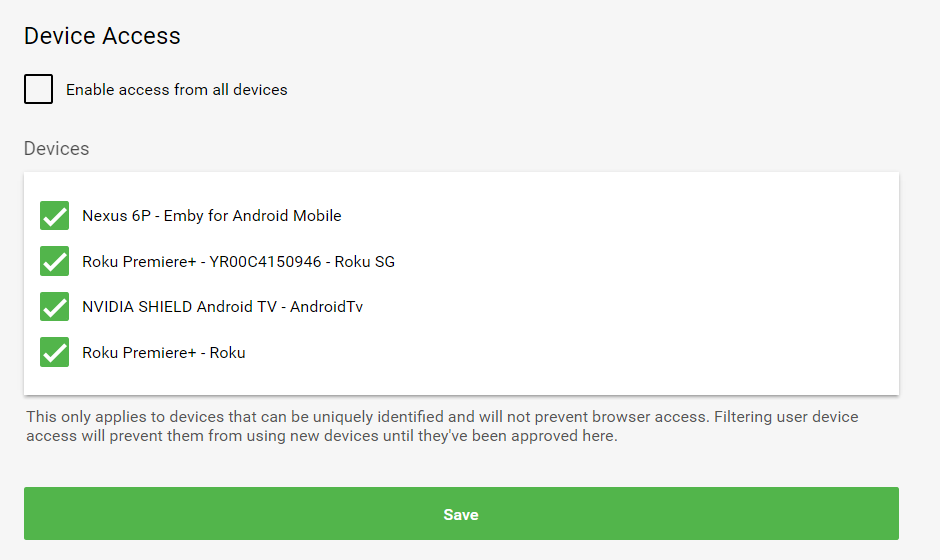Screen dimensions: 940x560
Task: Disable NVIDIA SHIELD Android TV access checkbox
Action: [x=54, y=306]
